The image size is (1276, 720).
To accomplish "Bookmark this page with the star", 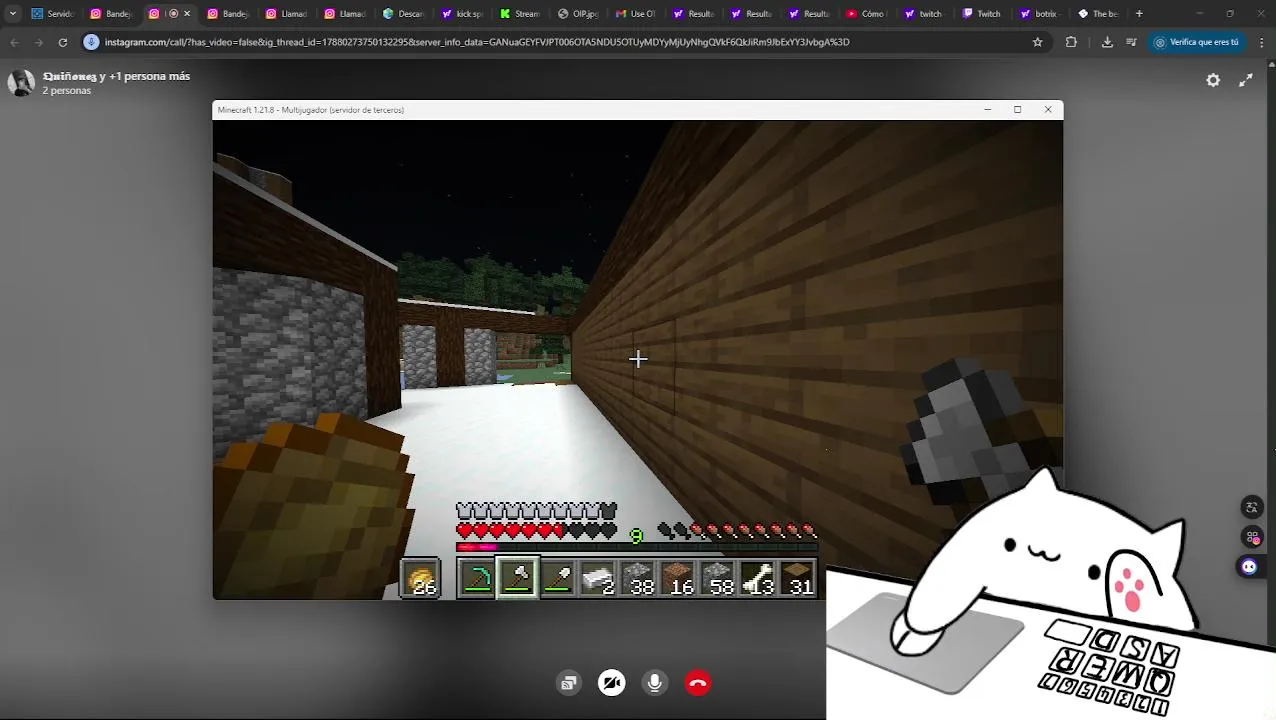I will point(1038,42).
